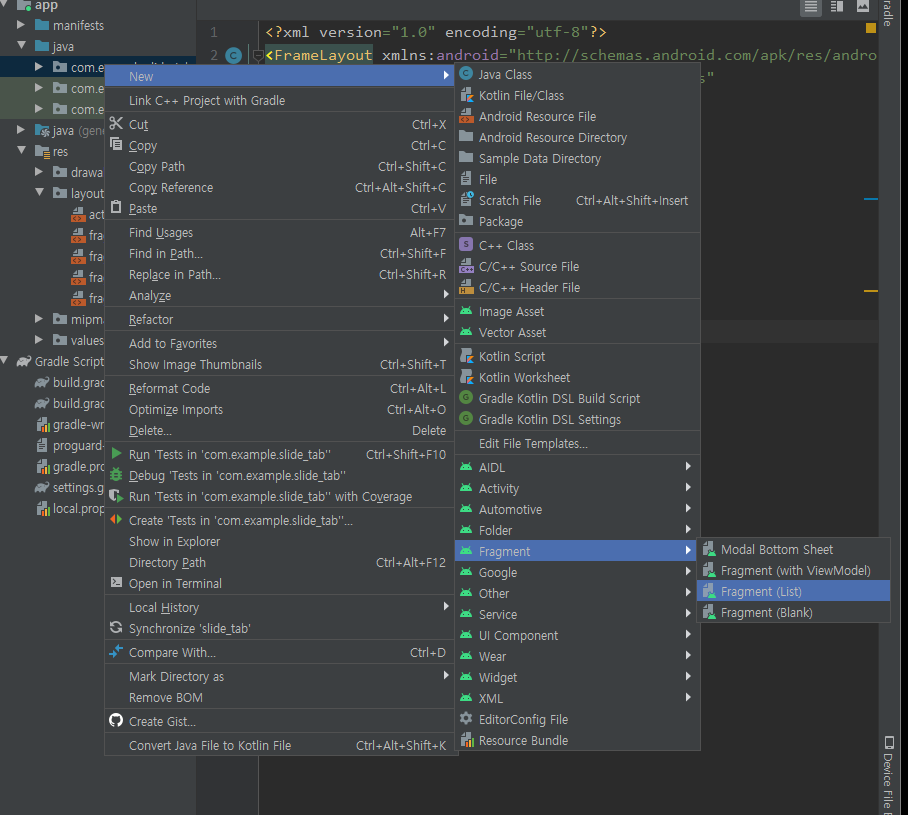
Task: Click the Resource Bundle icon
Action: (466, 740)
